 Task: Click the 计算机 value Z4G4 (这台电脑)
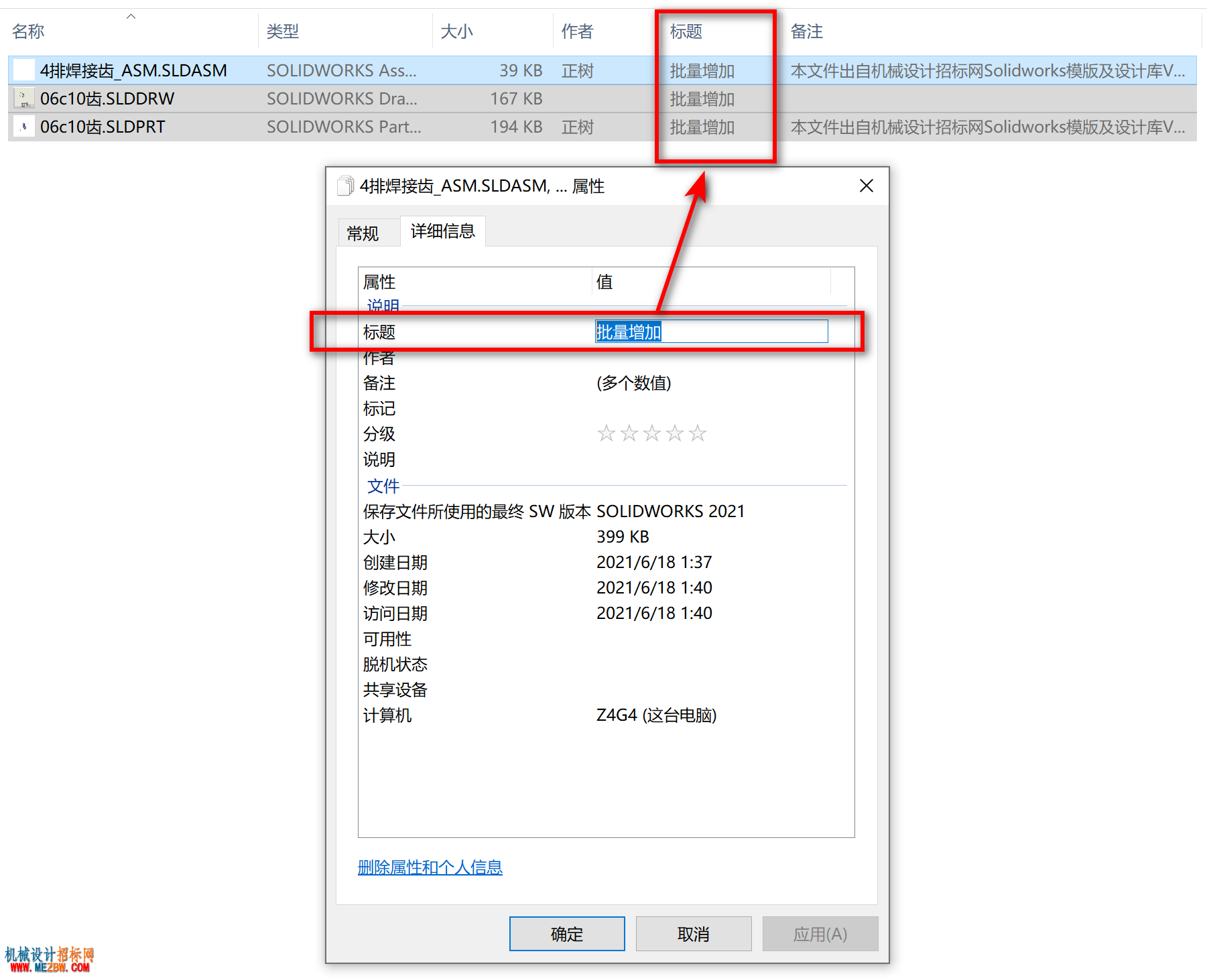pyautogui.click(x=656, y=715)
